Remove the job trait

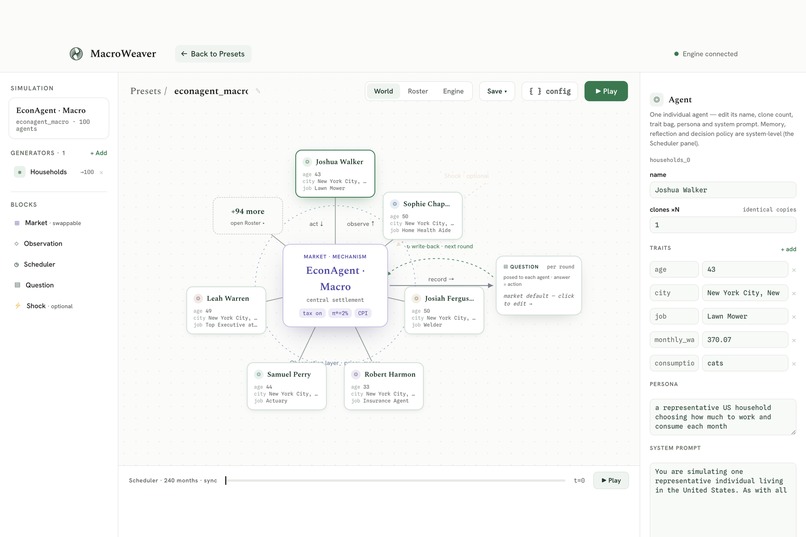click(794, 317)
